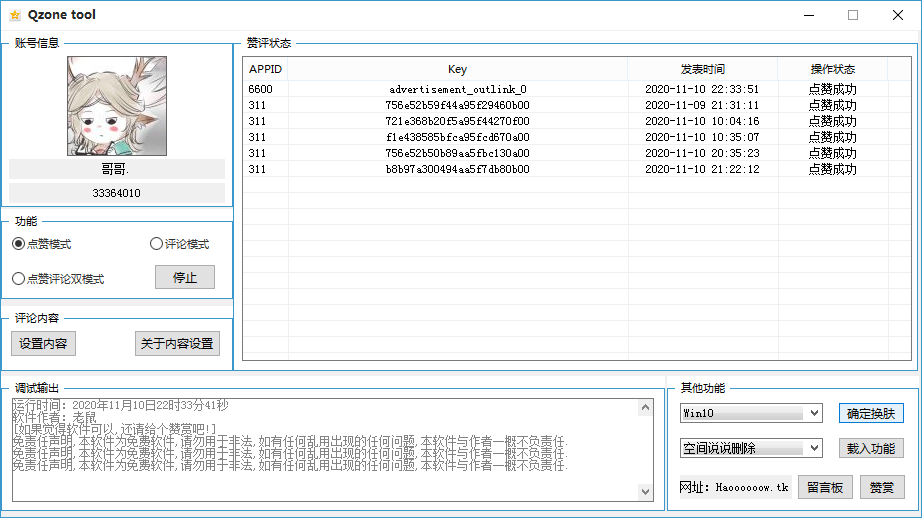Click the user avatar picture
This screenshot has height=518, width=922.
[x=117, y=106]
